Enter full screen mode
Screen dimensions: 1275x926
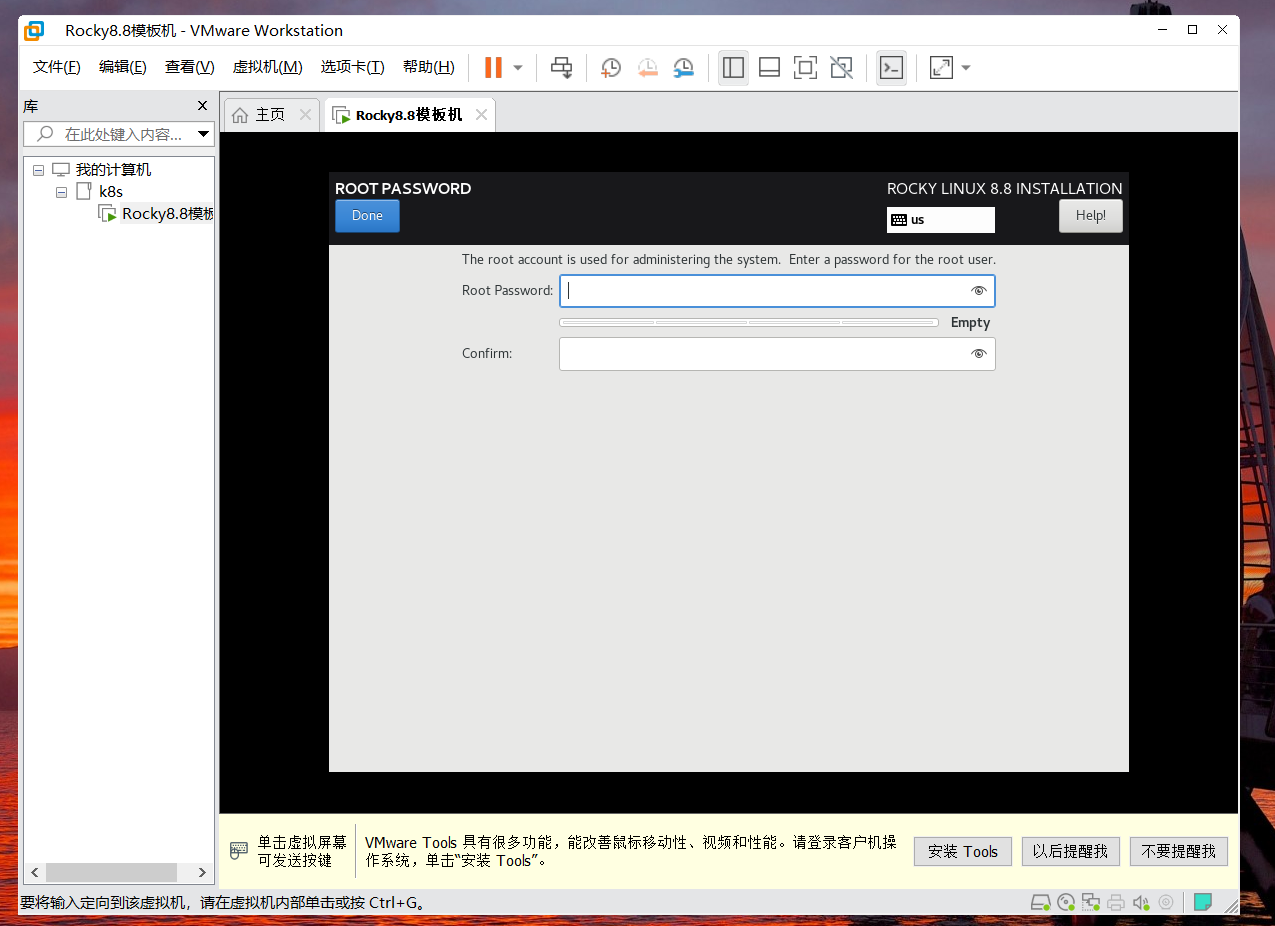pos(805,67)
